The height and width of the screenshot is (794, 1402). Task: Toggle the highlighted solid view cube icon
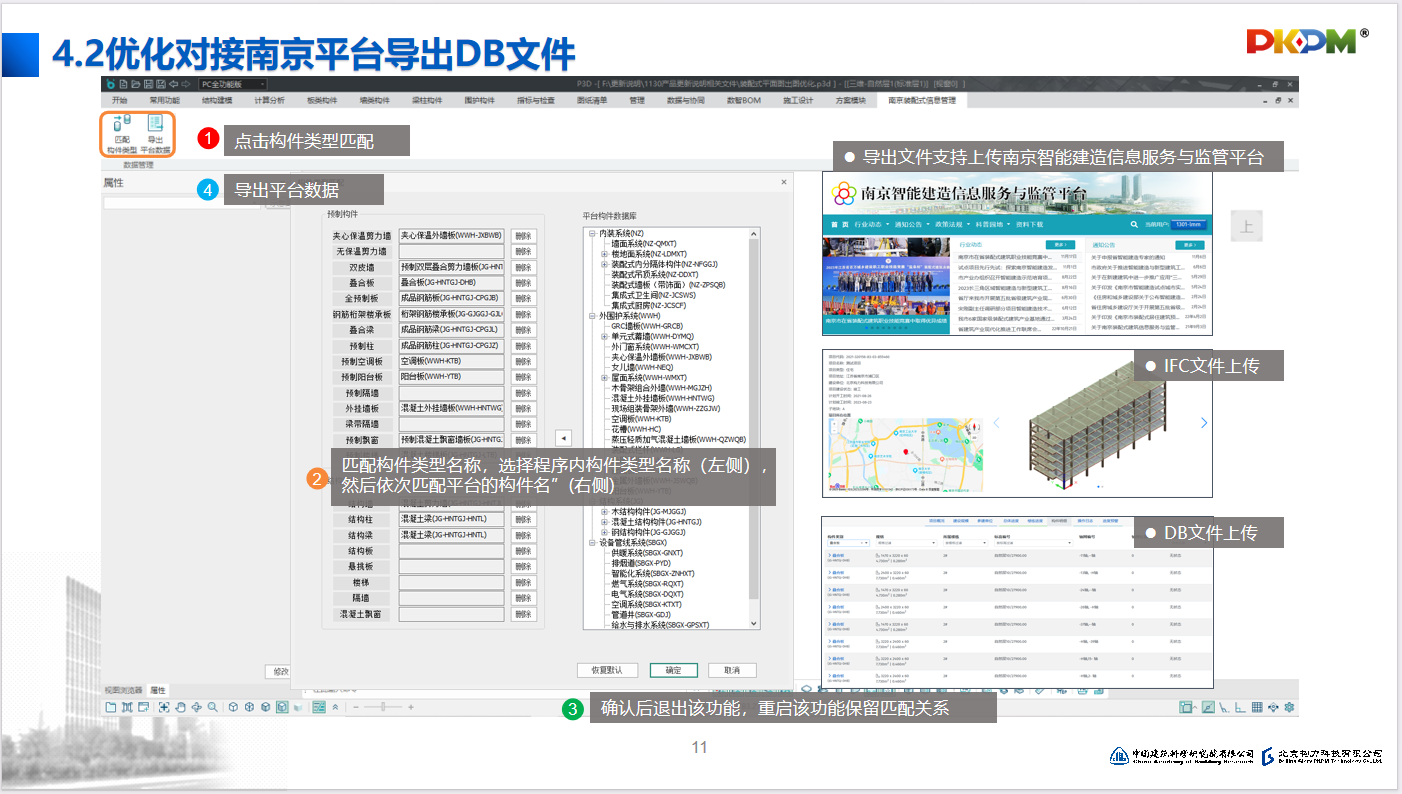283,707
